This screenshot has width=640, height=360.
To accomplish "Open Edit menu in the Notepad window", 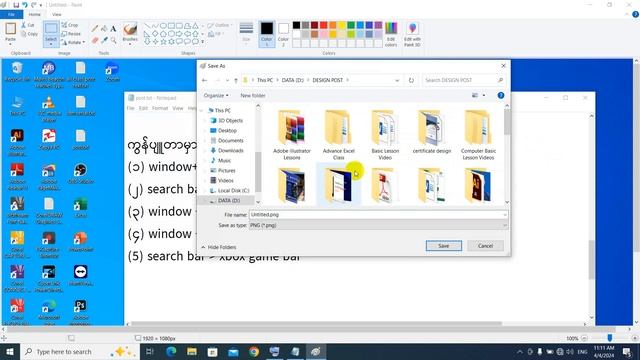I will click(x=143, y=108).
